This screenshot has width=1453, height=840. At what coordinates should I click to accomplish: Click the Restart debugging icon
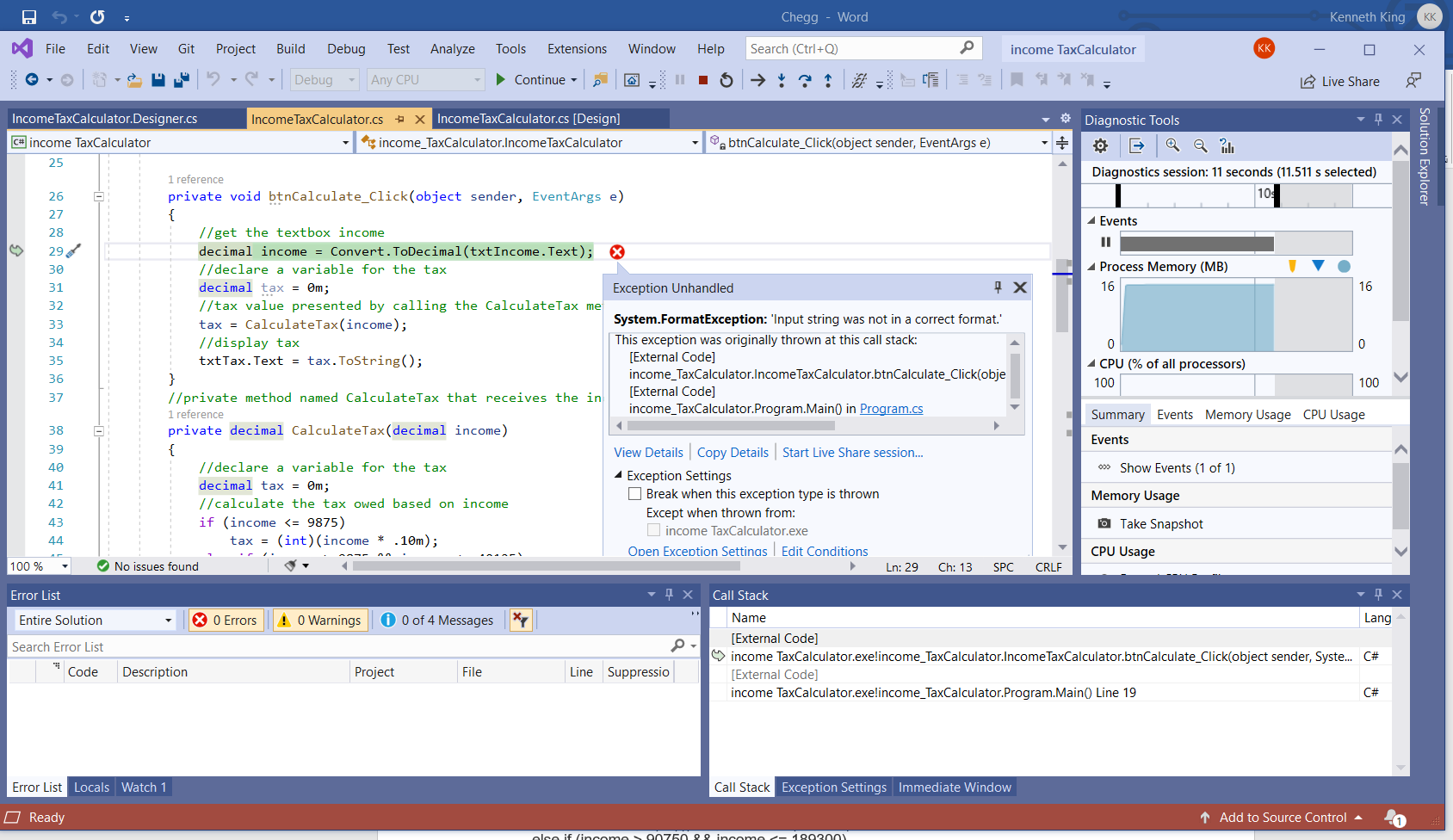tap(726, 80)
